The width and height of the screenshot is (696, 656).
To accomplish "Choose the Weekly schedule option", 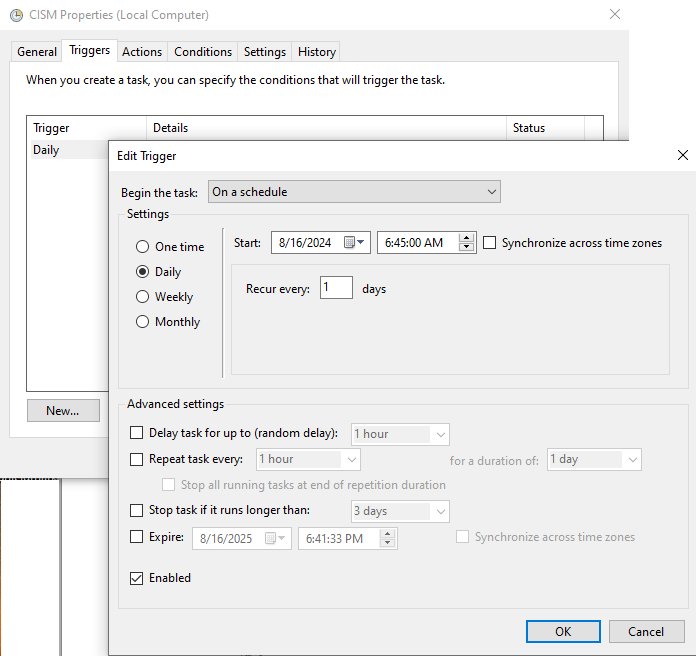I will (x=143, y=297).
